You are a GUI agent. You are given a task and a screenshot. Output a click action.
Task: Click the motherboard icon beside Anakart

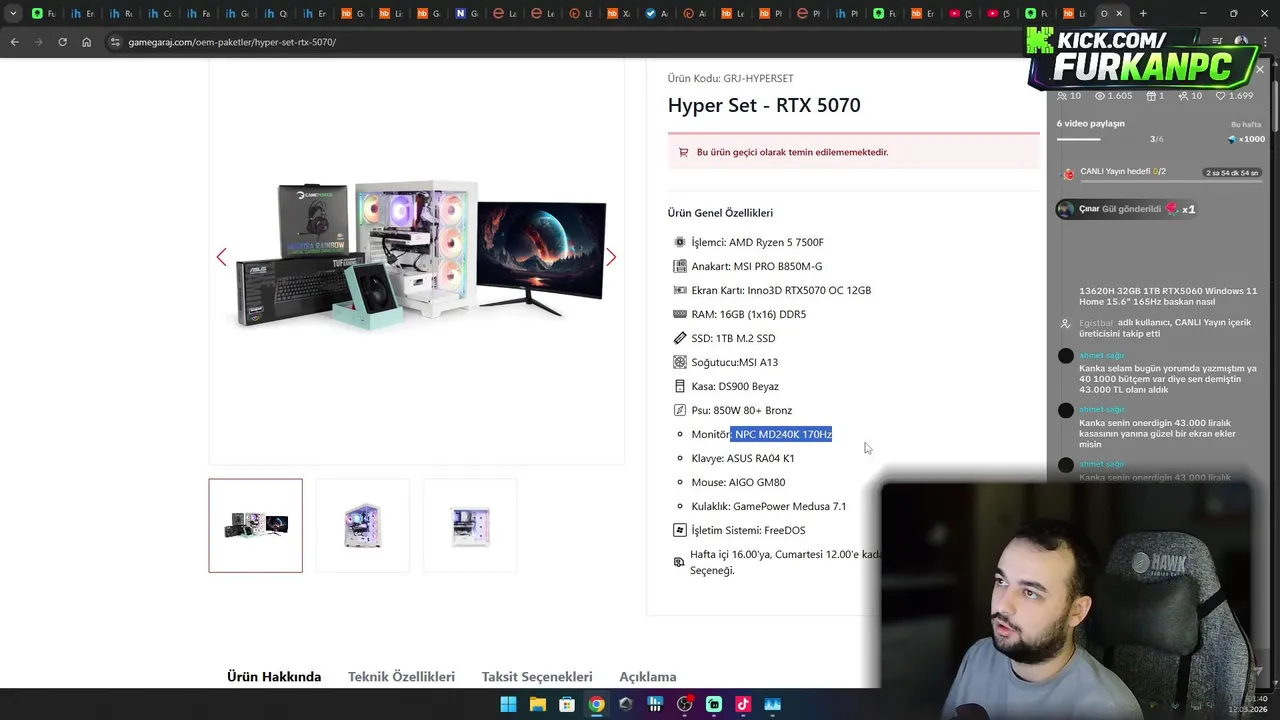680,266
